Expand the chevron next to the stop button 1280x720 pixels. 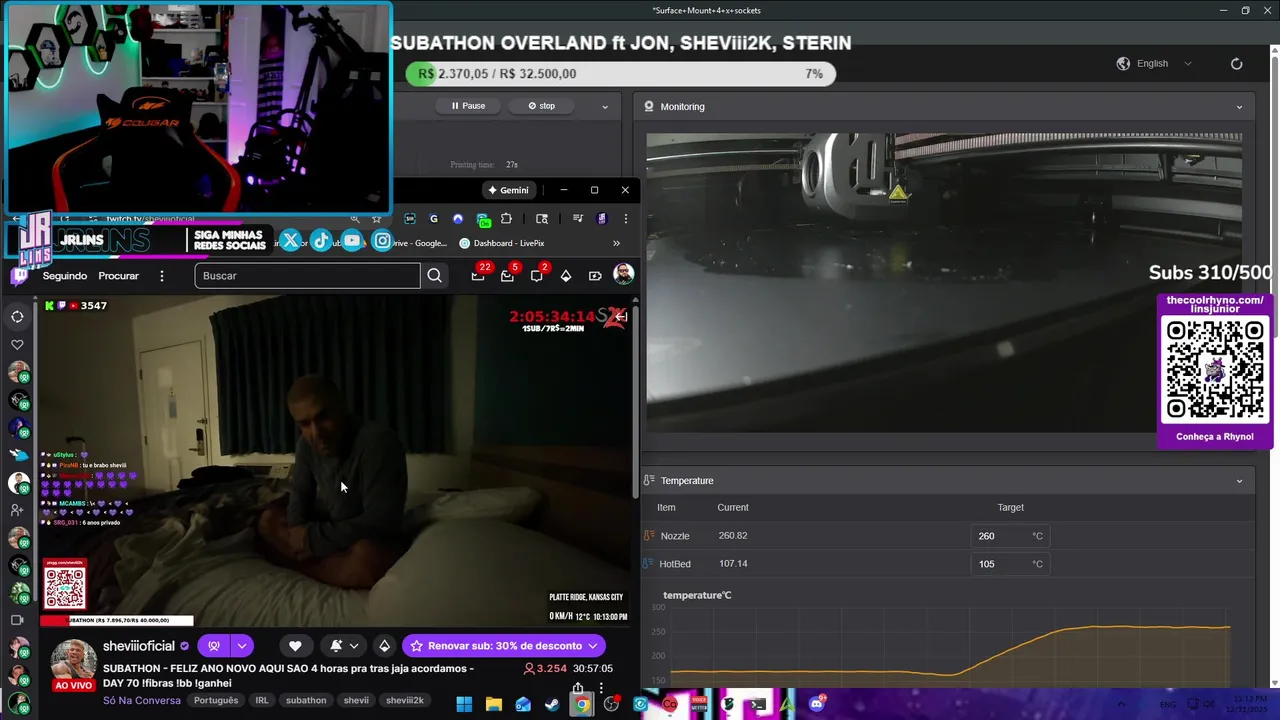604,106
